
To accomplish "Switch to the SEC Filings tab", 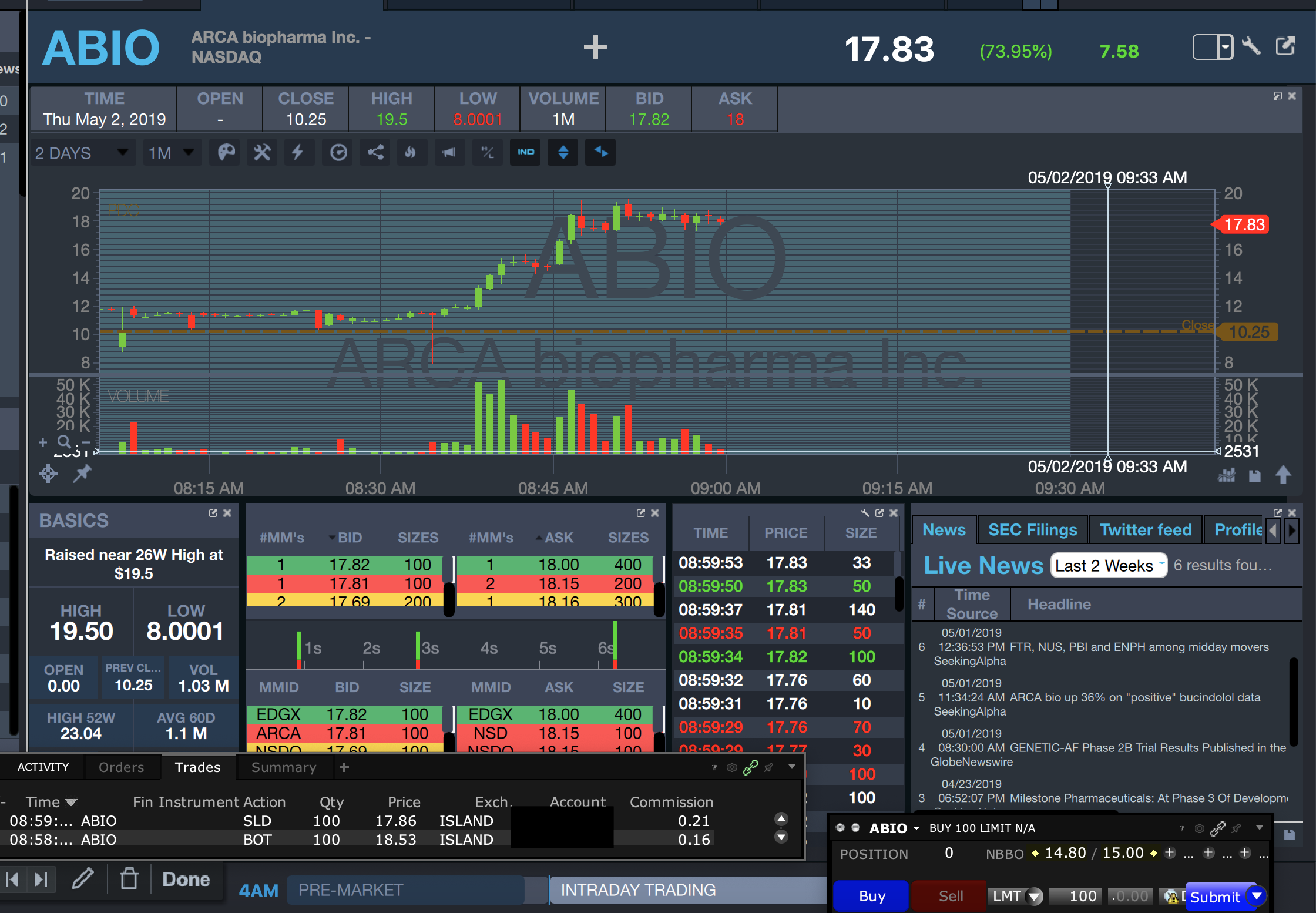I will click(x=1032, y=530).
